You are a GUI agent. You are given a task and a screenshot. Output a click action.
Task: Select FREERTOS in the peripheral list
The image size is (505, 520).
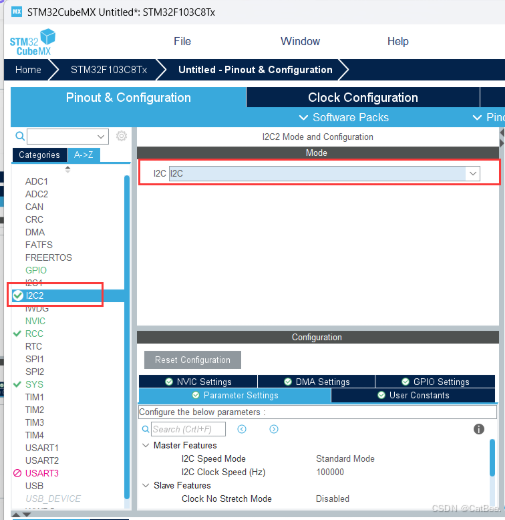coord(49,258)
